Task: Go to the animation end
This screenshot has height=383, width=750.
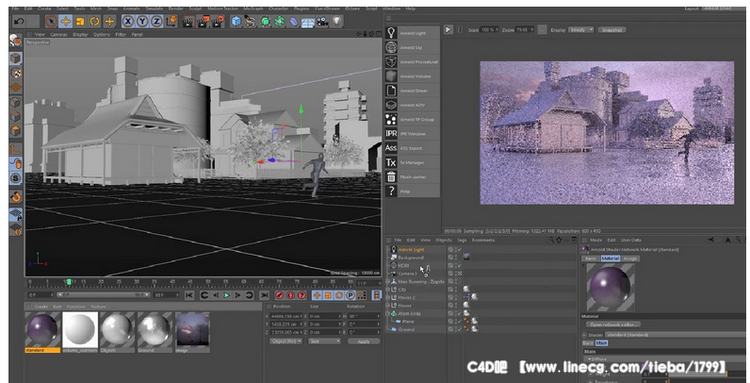Action: [x=264, y=295]
